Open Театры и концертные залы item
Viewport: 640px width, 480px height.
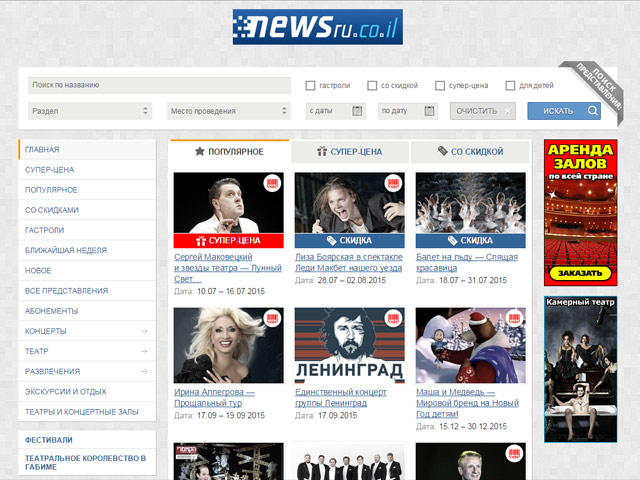(87, 412)
